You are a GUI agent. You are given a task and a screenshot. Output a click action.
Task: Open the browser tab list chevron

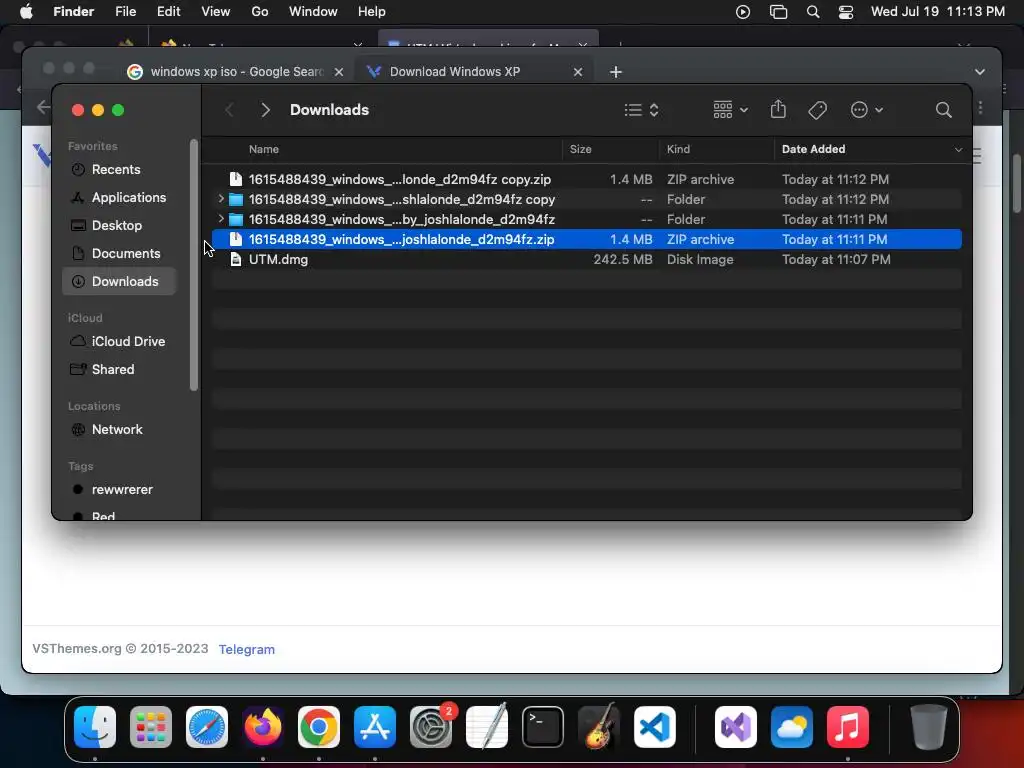click(x=980, y=72)
